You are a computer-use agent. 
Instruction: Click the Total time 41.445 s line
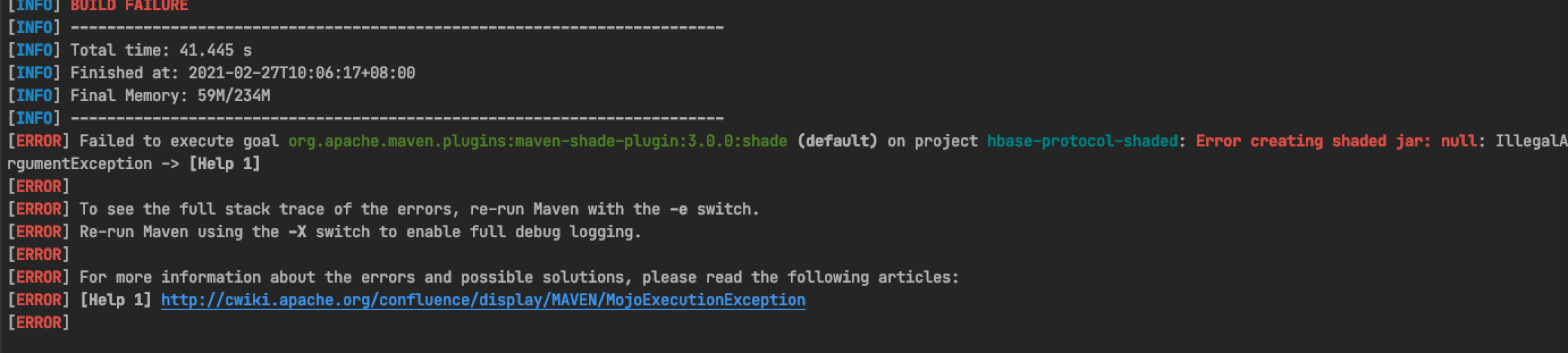pyautogui.click(x=161, y=50)
